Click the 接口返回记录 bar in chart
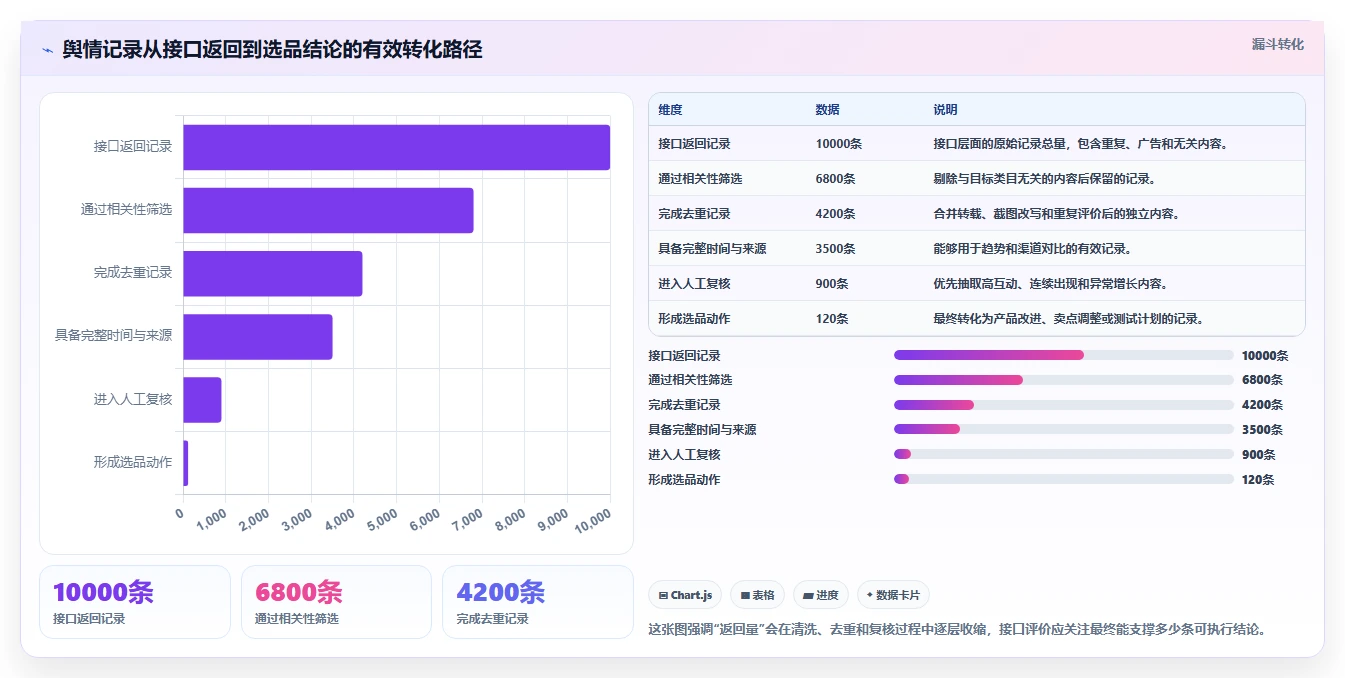The width and height of the screenshot is (1345, 678). click(x=397, y=147)
